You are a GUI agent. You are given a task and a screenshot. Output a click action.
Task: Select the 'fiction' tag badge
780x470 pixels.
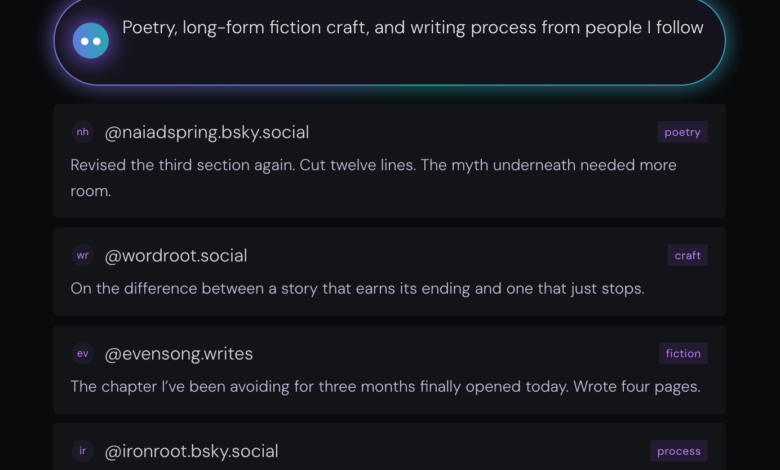point(683,353)
